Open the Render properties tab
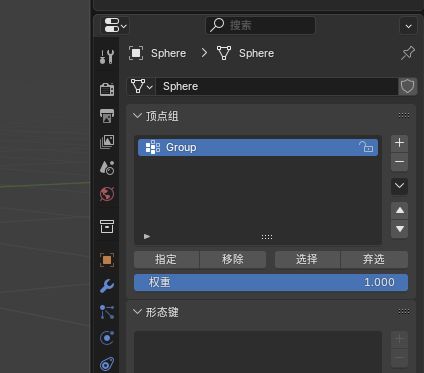 coord(107,89)
